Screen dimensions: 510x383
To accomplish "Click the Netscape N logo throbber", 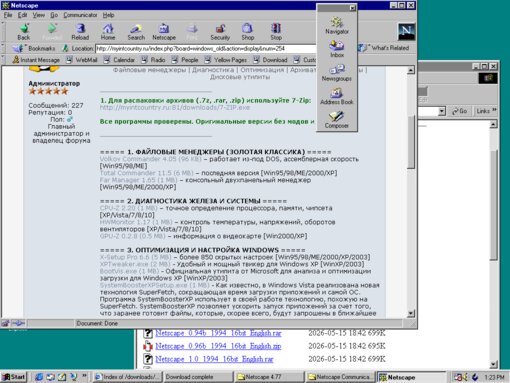I will 406,32.
